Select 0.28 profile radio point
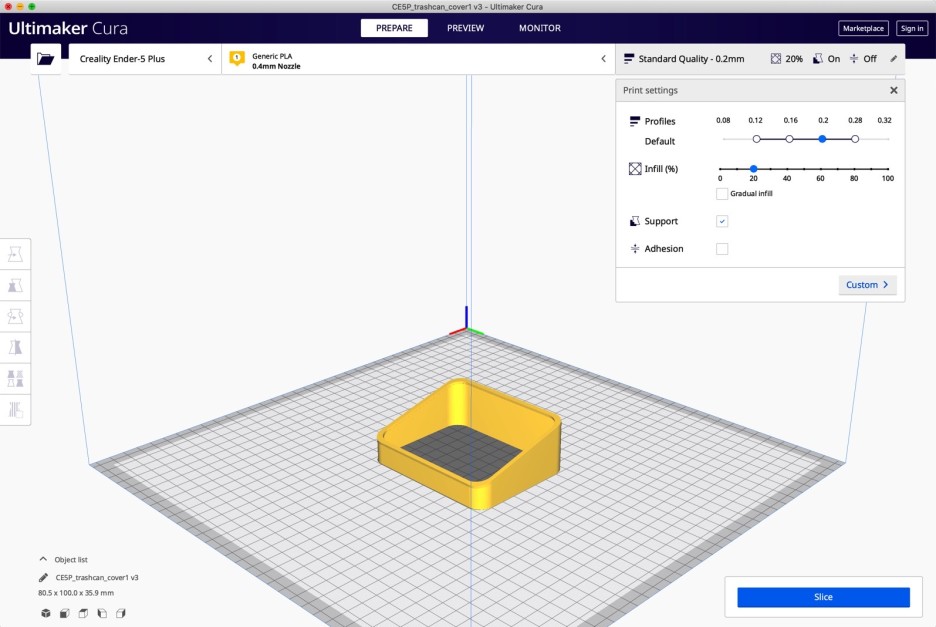Screen dimensions: 936x627 pos(855,139)
